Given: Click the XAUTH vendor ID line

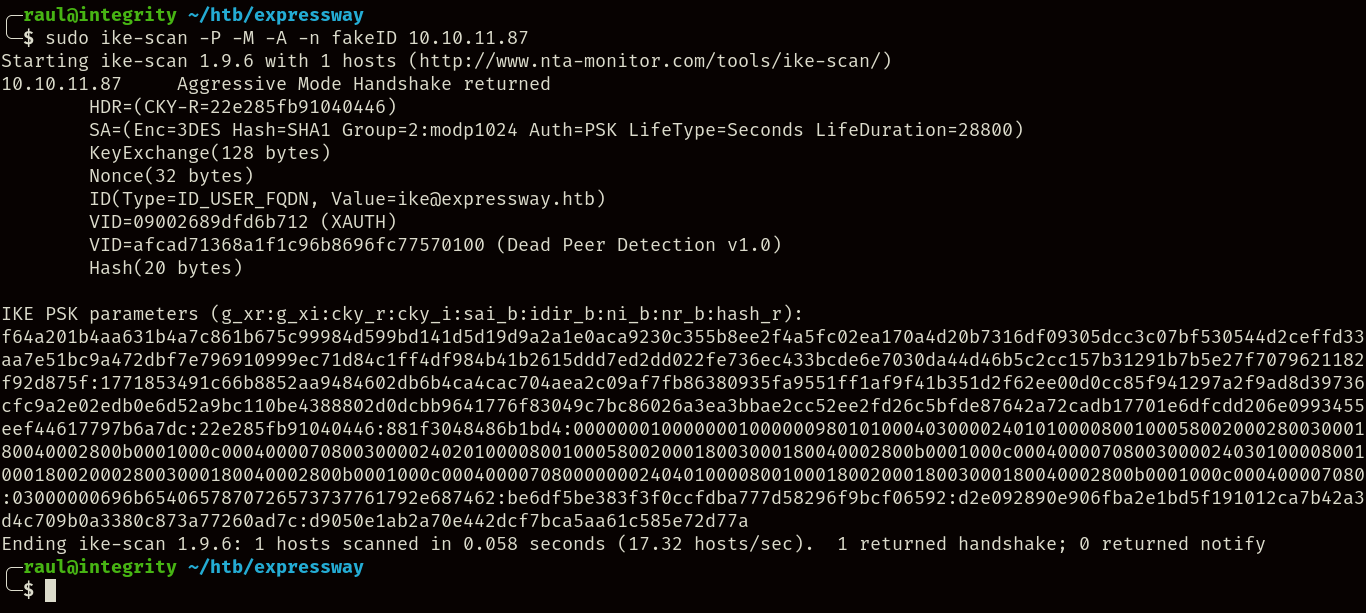Looking at the screenshot, I should (x=243, y=222).
